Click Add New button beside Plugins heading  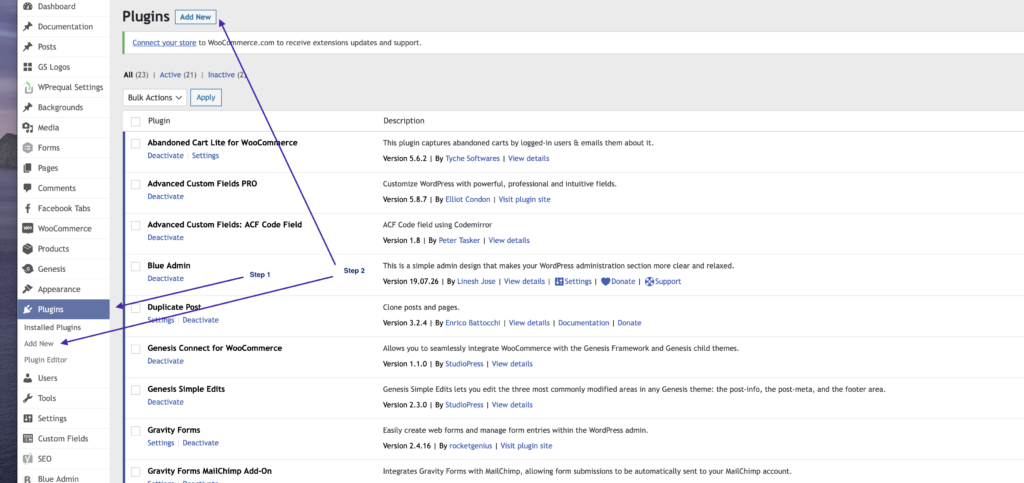[x=196, y=17]
